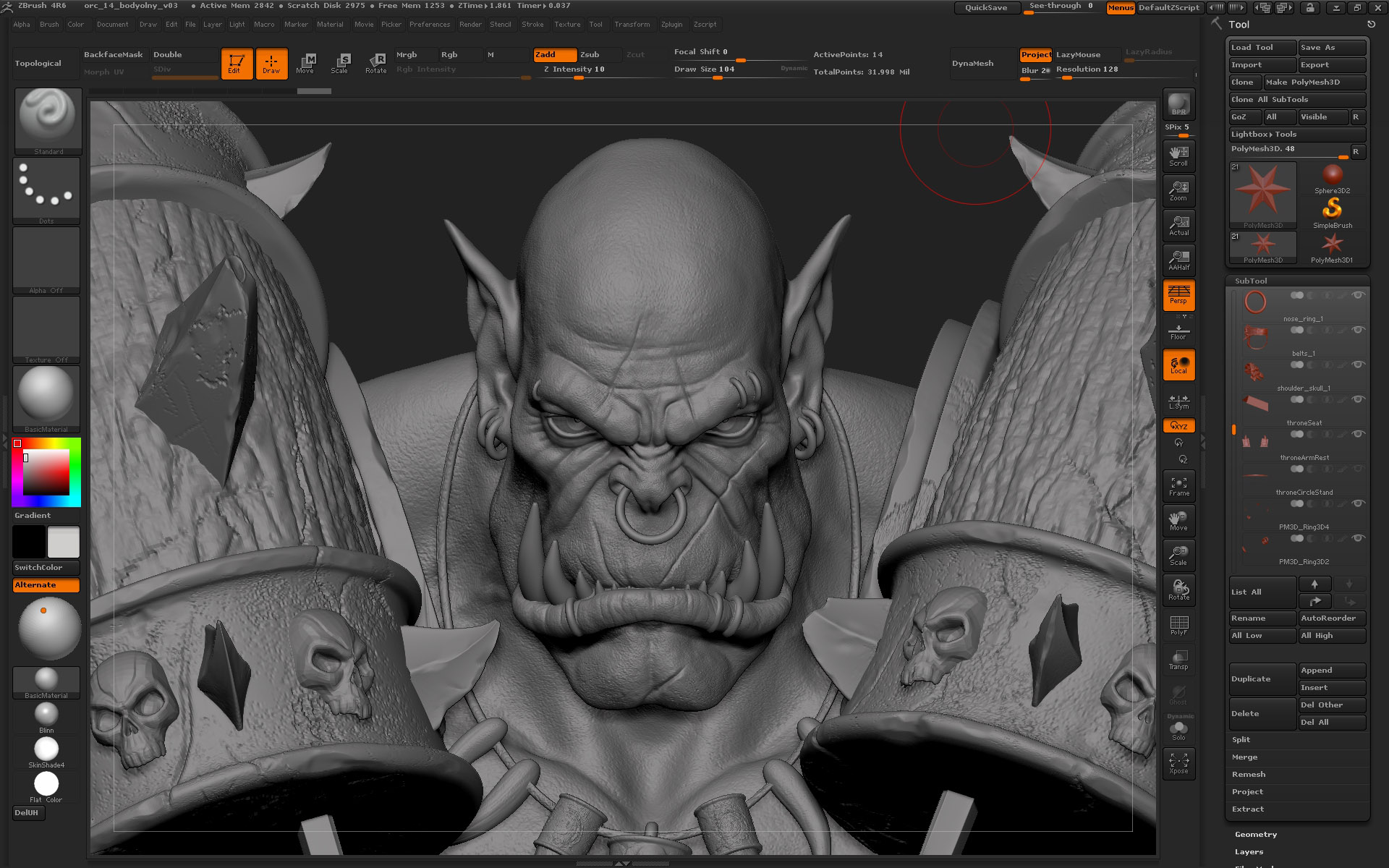Image resolution: width=1389 pixels, height=868 pixels.
Task: Open the Standard brush thumbnail
Action: (x=48, y=121)
